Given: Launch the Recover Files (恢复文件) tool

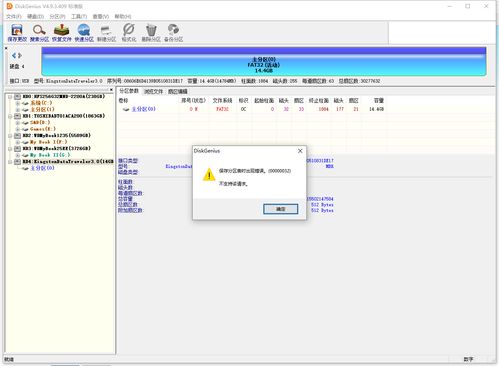Looking at the screenshot, I should (62, 33).
